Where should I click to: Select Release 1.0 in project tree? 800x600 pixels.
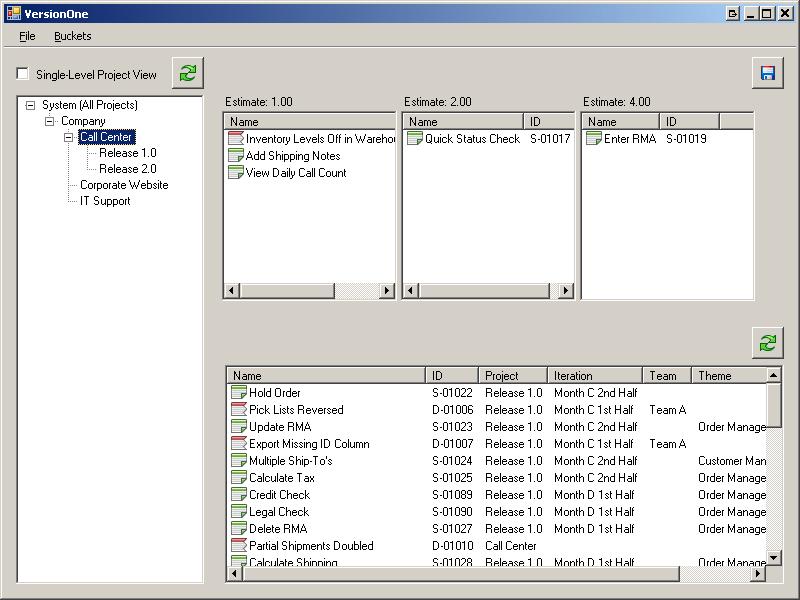(128, 153)
